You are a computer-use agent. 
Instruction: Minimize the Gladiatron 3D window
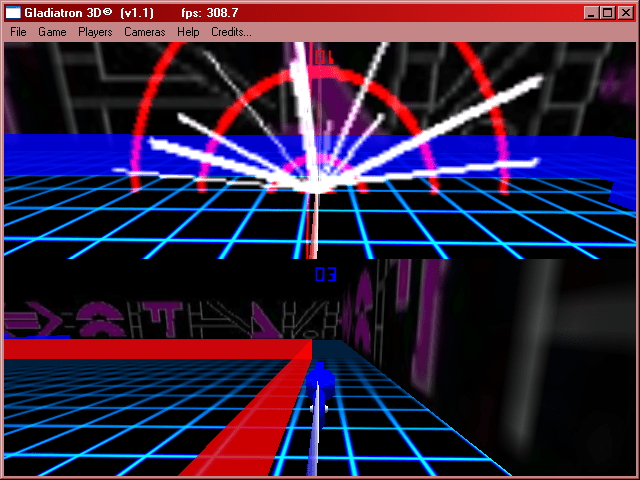[x=591, y=13]
